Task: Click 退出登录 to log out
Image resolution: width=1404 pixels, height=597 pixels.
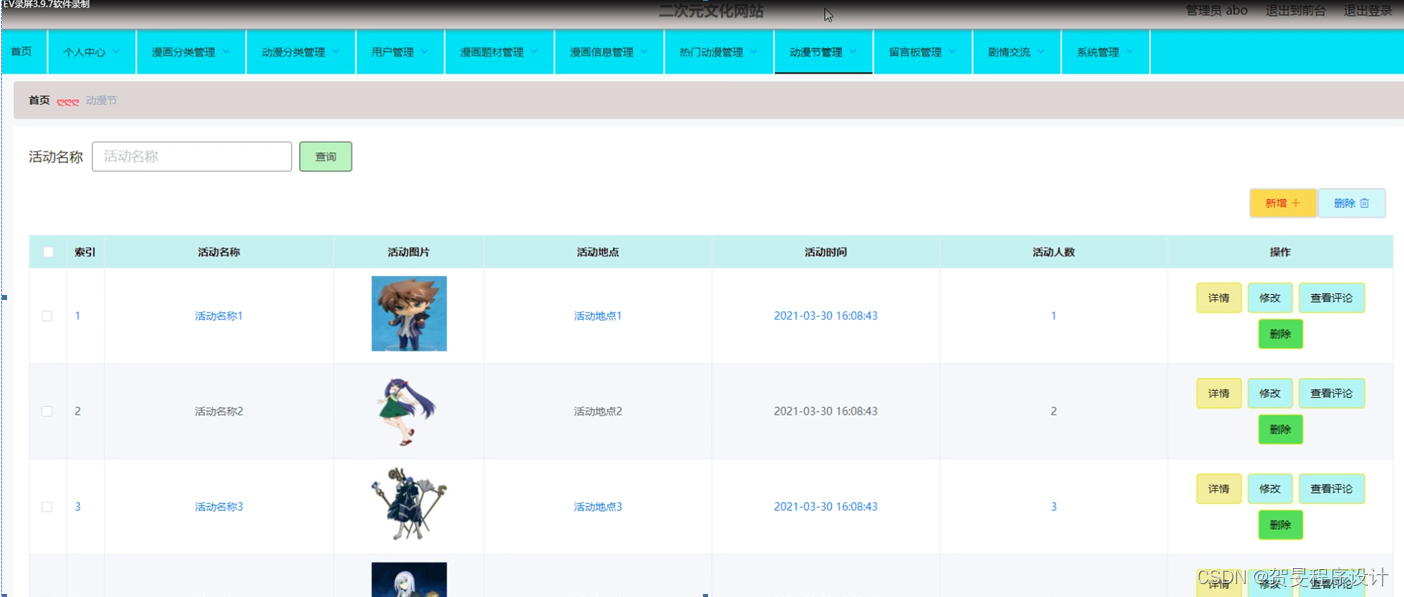Action: (x=1367, y=11)
